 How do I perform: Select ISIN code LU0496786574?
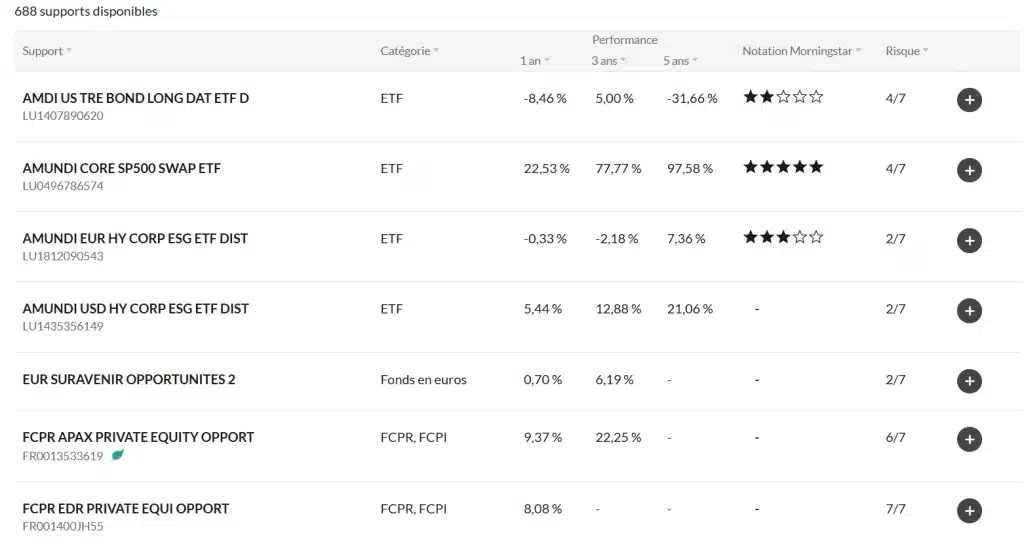tap(63, 186)
